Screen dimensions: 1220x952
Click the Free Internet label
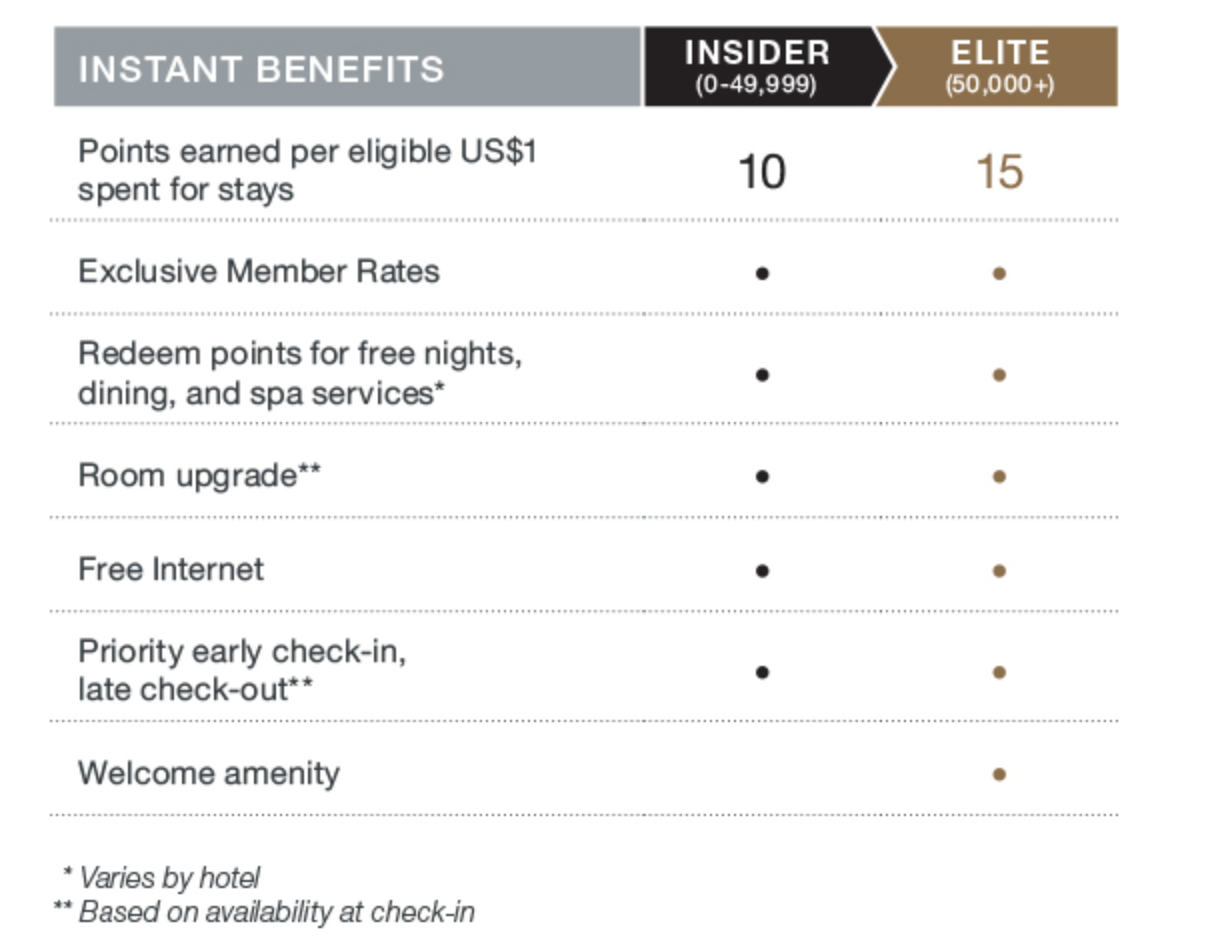pos(171,569)
